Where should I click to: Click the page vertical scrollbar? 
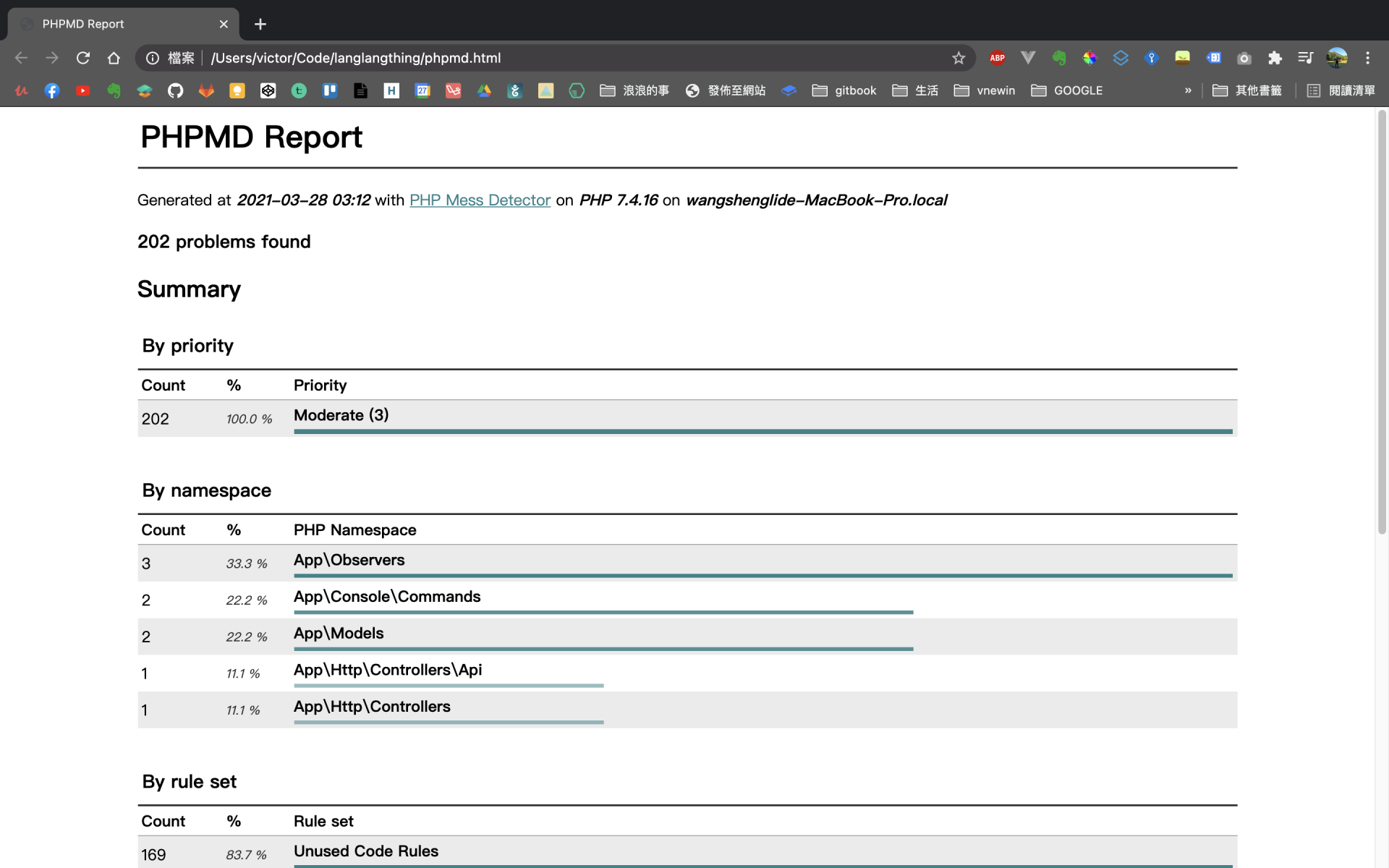1382,322
